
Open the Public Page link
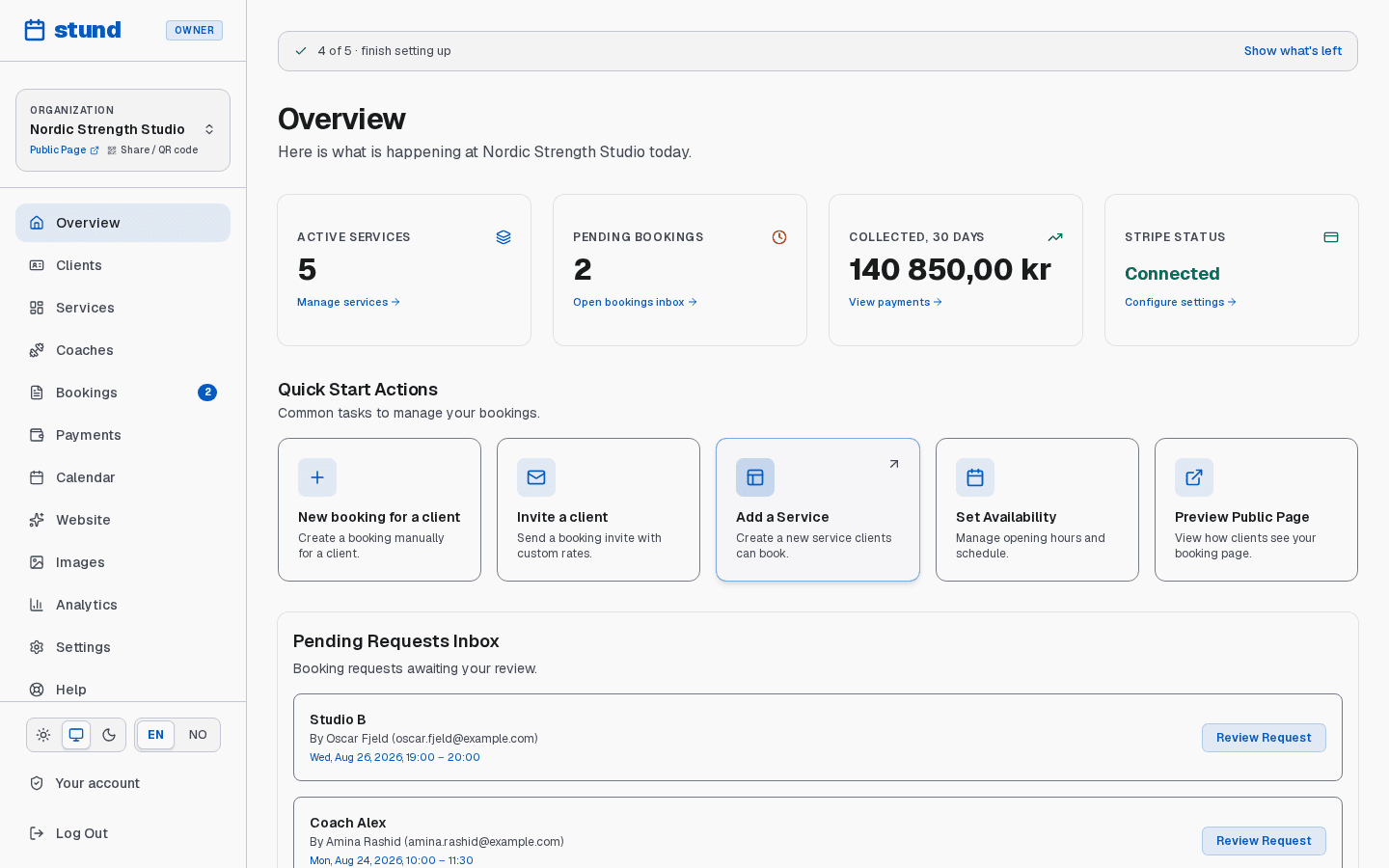[x=64, y=150]
